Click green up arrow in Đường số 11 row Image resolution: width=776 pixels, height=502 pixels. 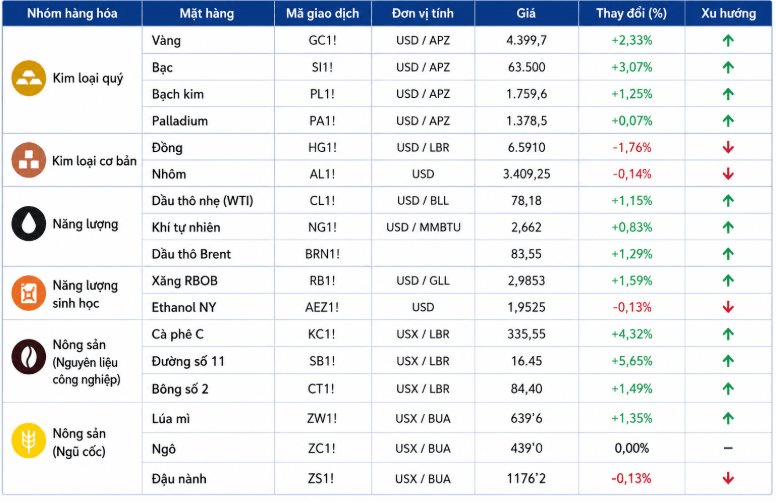coord(728,361)
